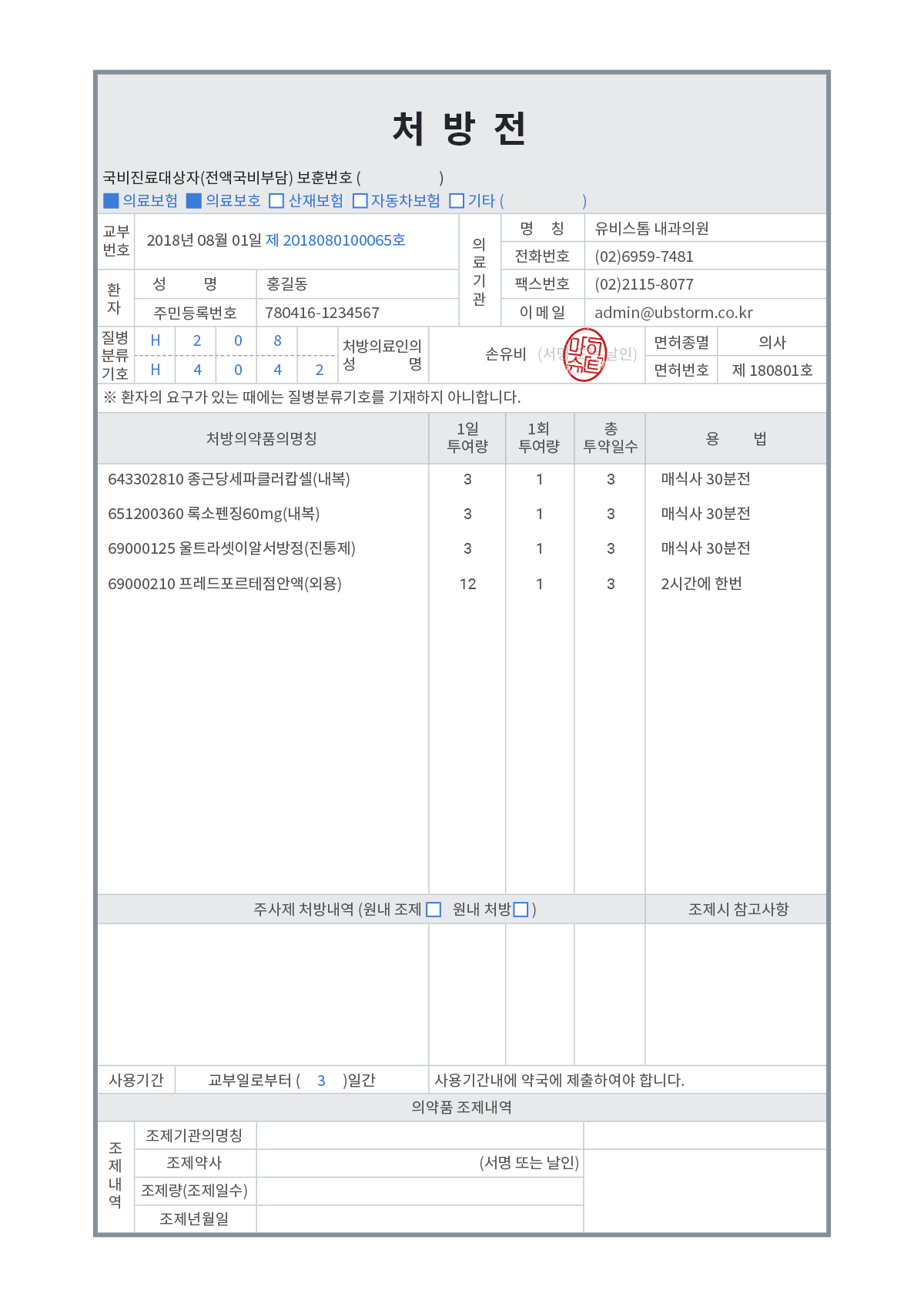Toggle the 의료보호 checkbox
Viewport: 924px width, 1307px height.
(194, 201)
